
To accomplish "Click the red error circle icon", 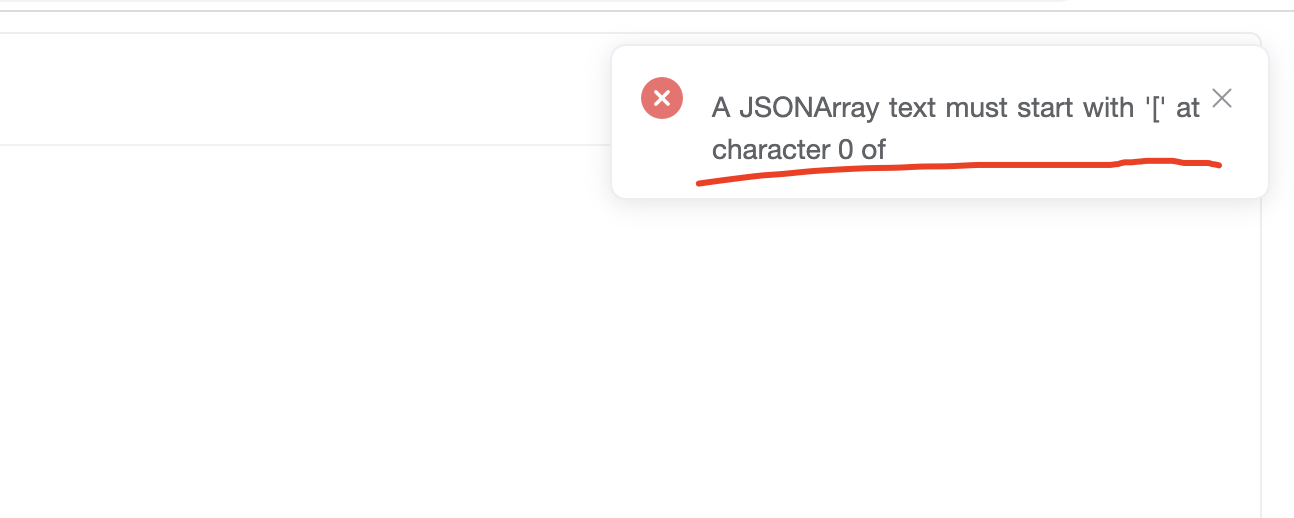I will pos(662,98).
